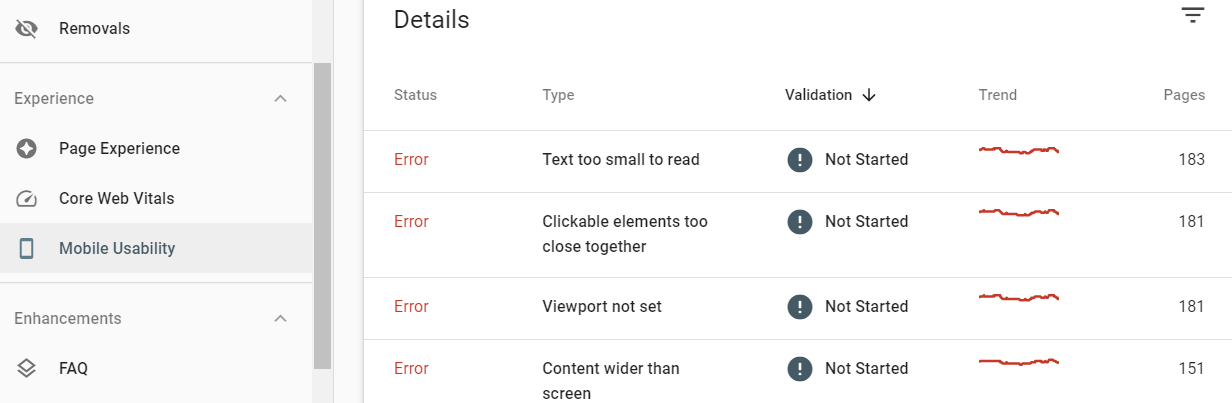This screenshot has width=1232, height=403.
Task: Click the Page Experience star icon
Action: (27, 149)
